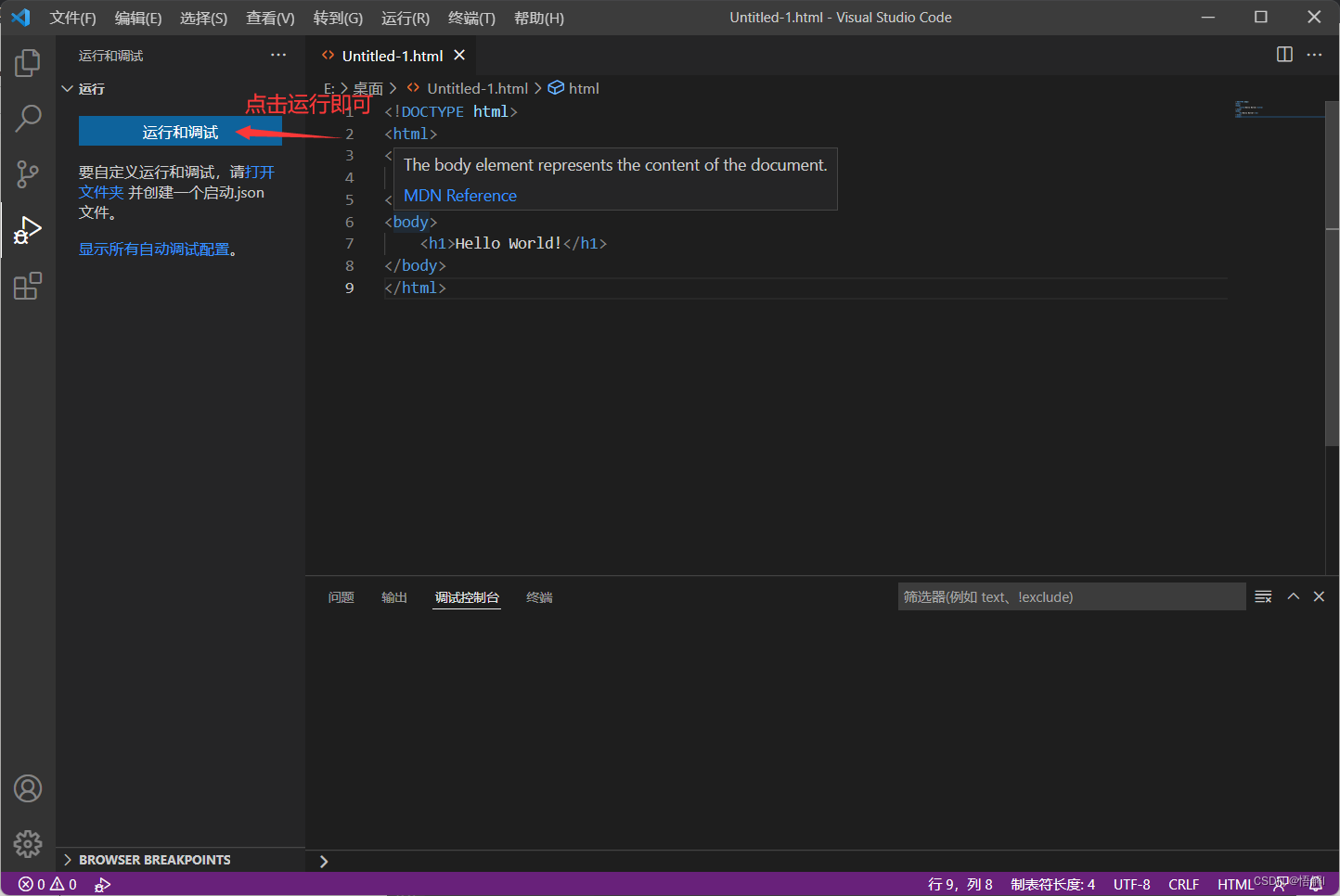Open the 查看(V) menu

tap(270, 18)
